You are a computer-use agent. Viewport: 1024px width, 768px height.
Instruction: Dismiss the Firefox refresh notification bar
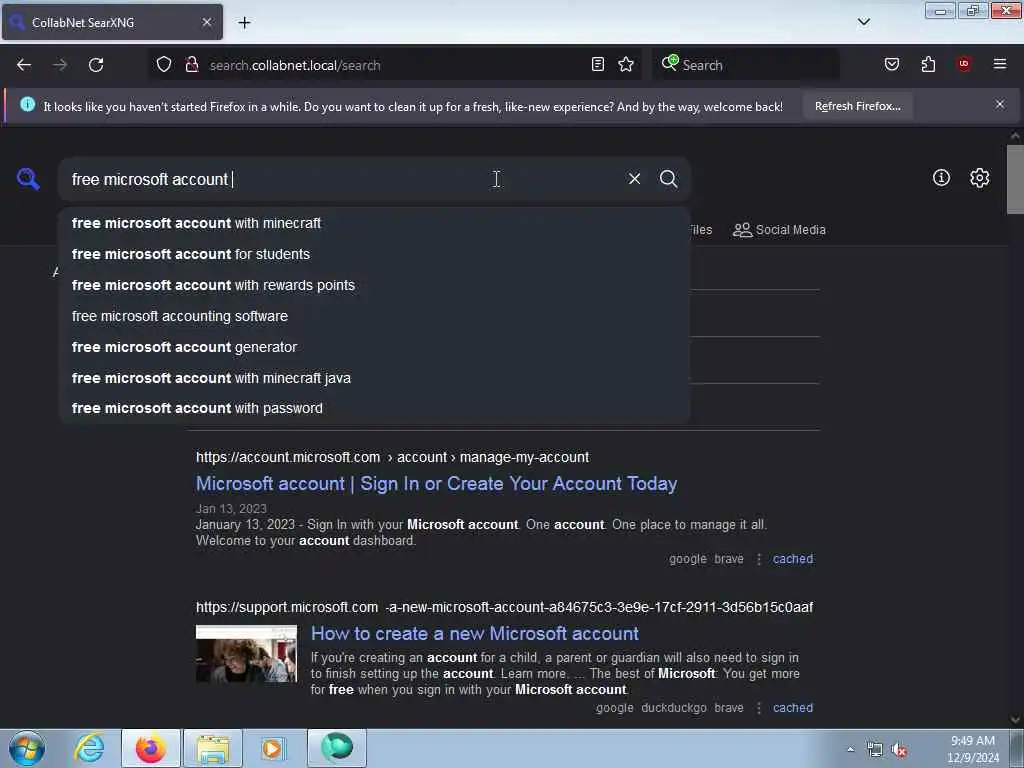[1000, 104]
